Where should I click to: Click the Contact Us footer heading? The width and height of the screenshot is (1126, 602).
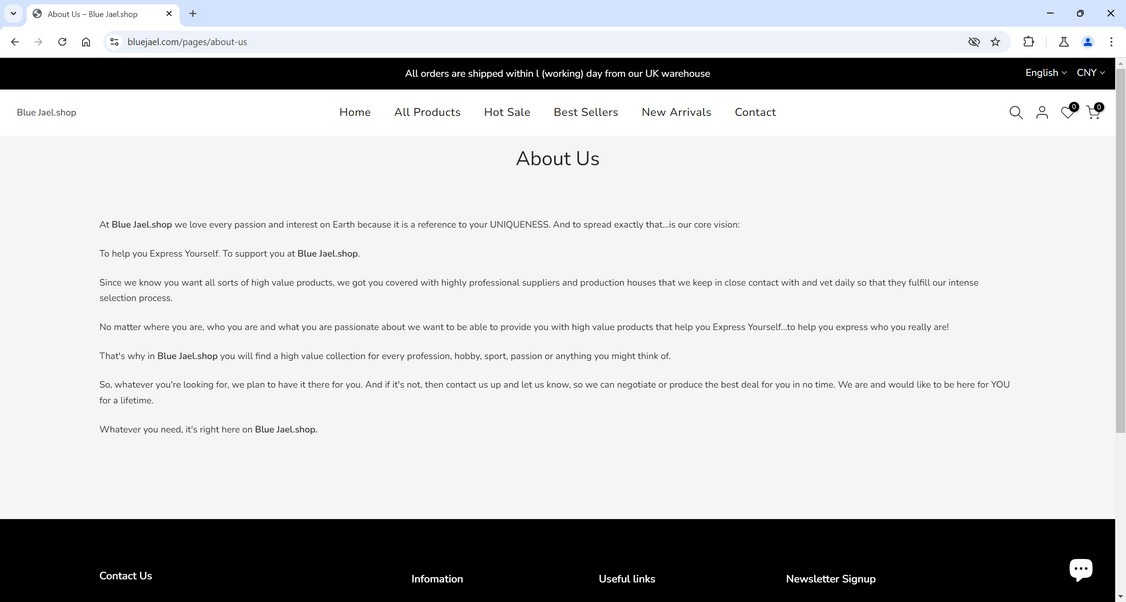point(126,575)
